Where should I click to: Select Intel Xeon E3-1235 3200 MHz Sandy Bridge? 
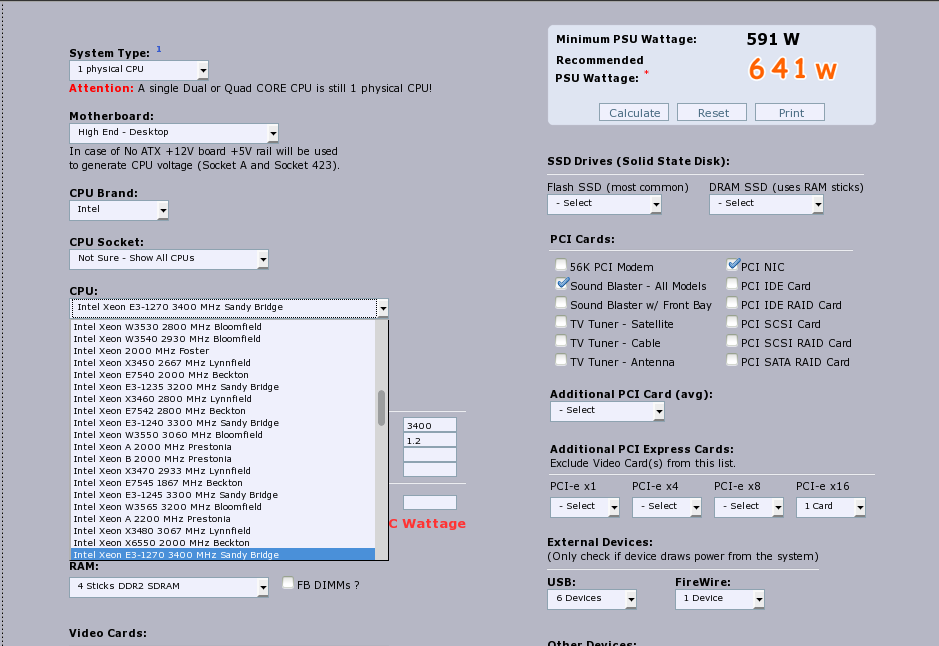[223, 387]
